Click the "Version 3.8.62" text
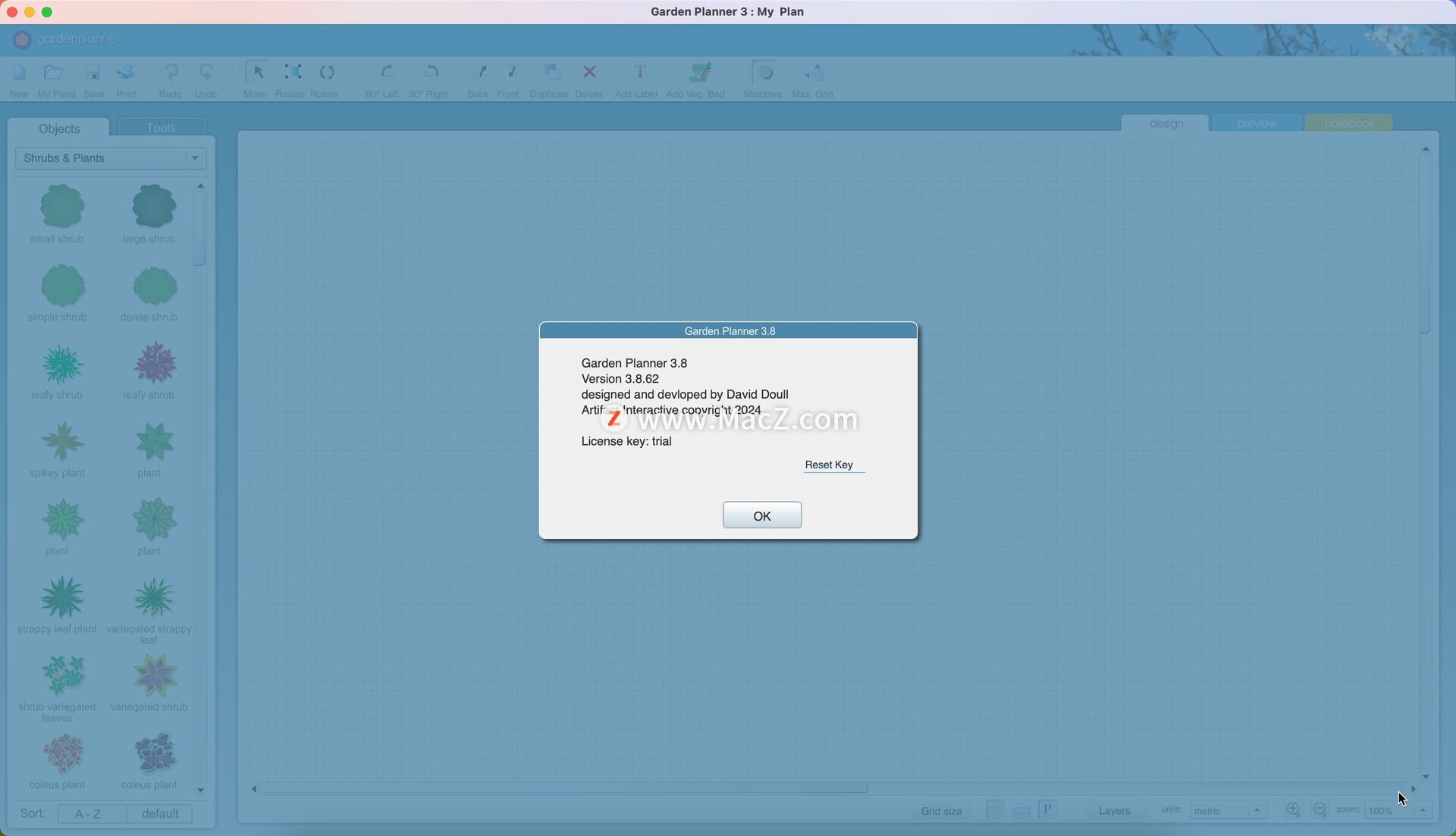 pyautogui.click(x=620, y=379)
